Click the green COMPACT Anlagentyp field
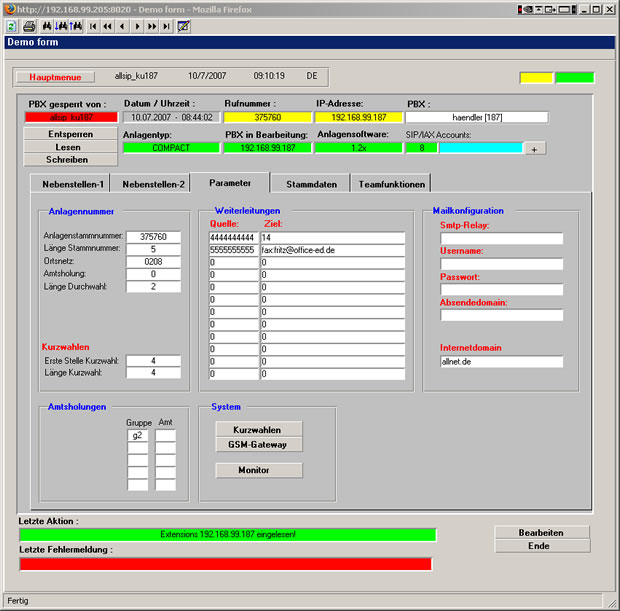The image size is (620, 611). click(x=171, y=148)
